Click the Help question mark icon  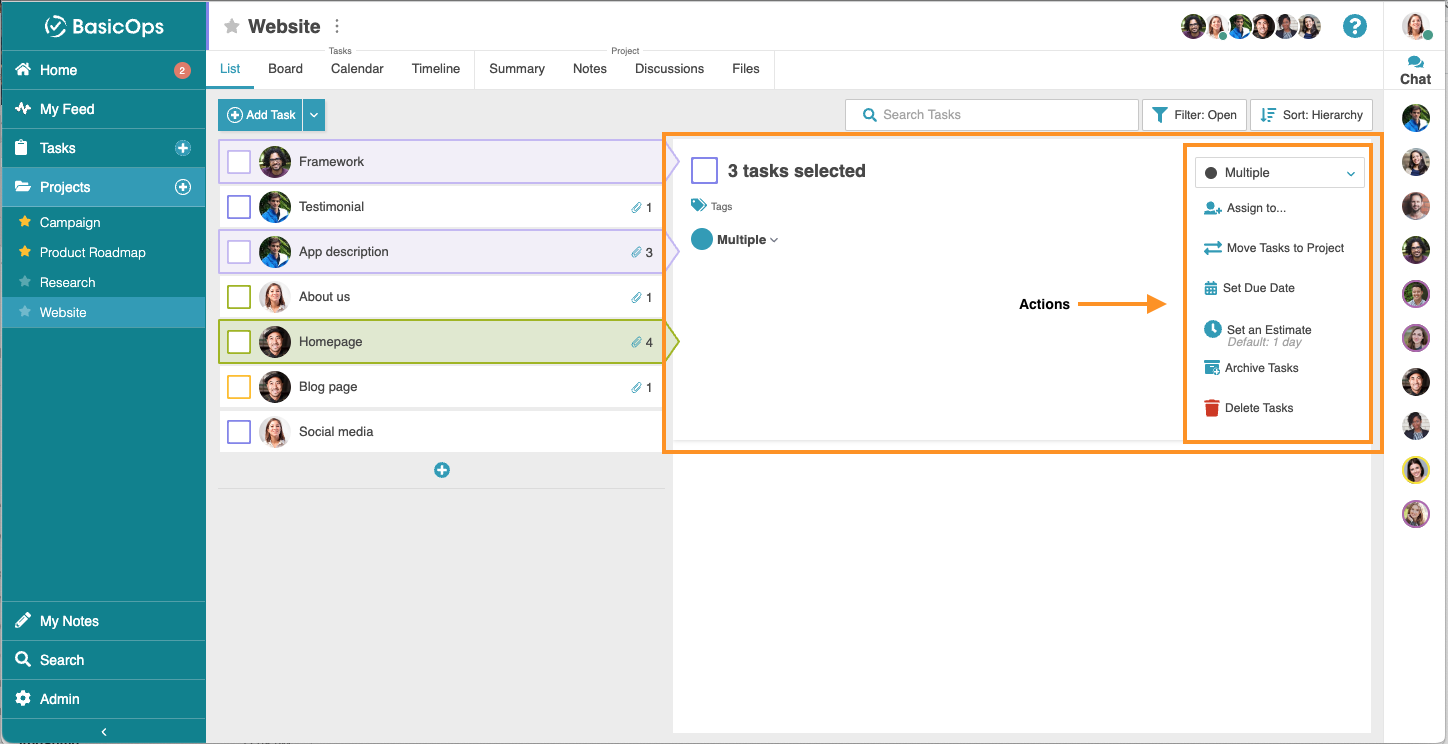[1355, 26]
